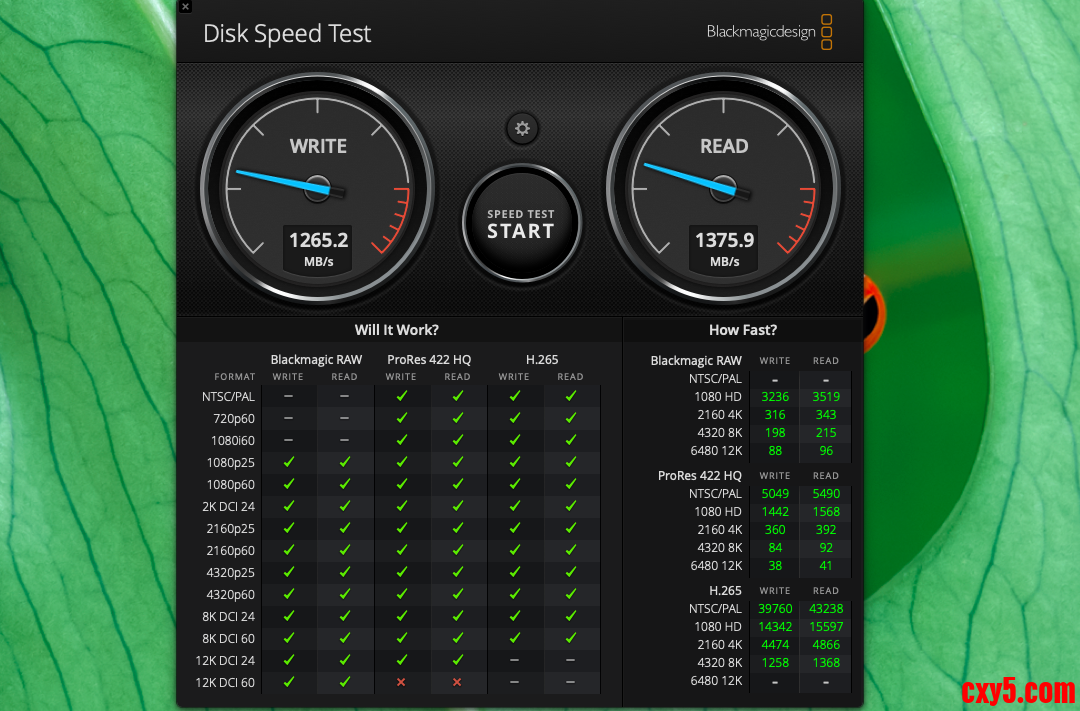This screenshot has height=711, width=1080.
Task: Click ProRes 422 HQ 6480 12K read value 41
Action: click(x=826, y=566)
